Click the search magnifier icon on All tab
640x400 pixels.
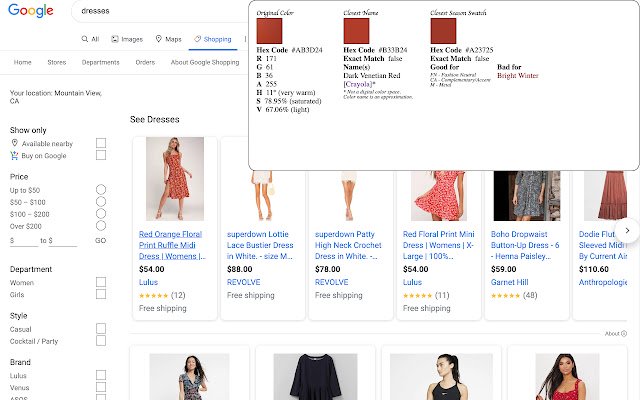coord(85,40)
